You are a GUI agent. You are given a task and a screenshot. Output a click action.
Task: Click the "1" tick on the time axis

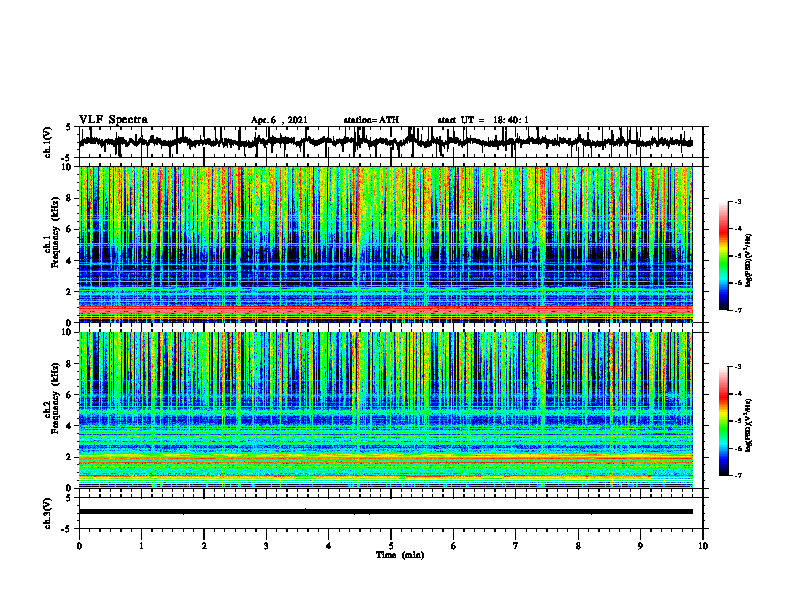(x=141, y=546)
